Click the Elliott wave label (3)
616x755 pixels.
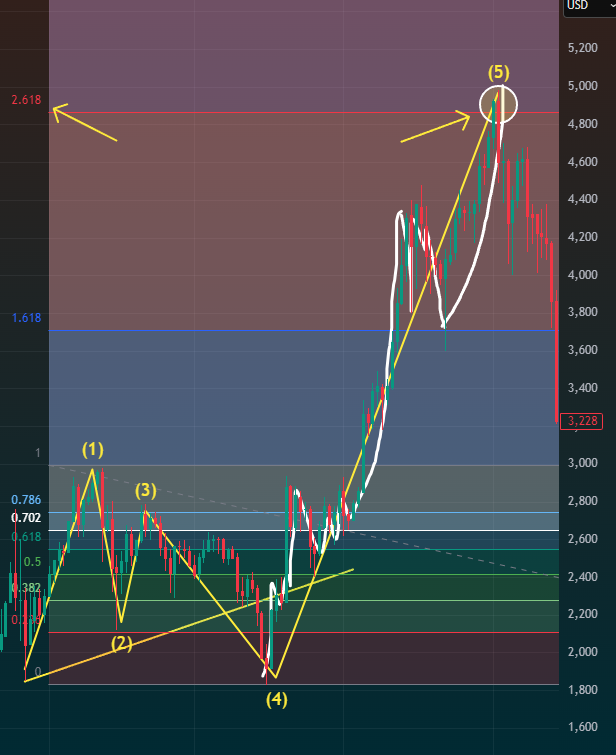pos(145,491)
